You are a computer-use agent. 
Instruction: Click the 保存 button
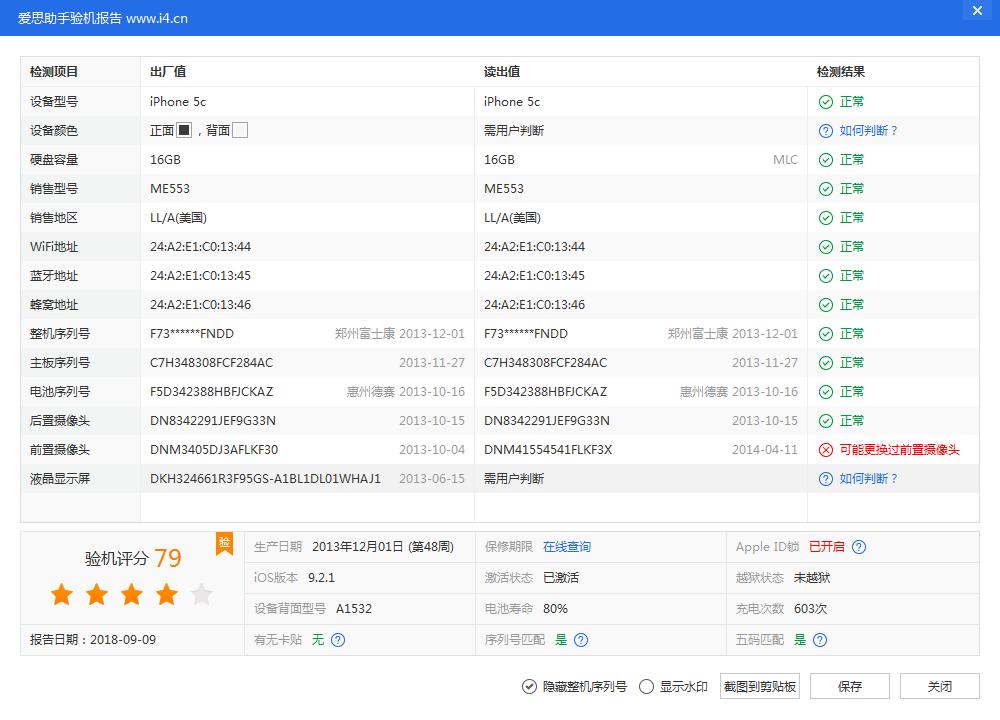coord(849,686)
